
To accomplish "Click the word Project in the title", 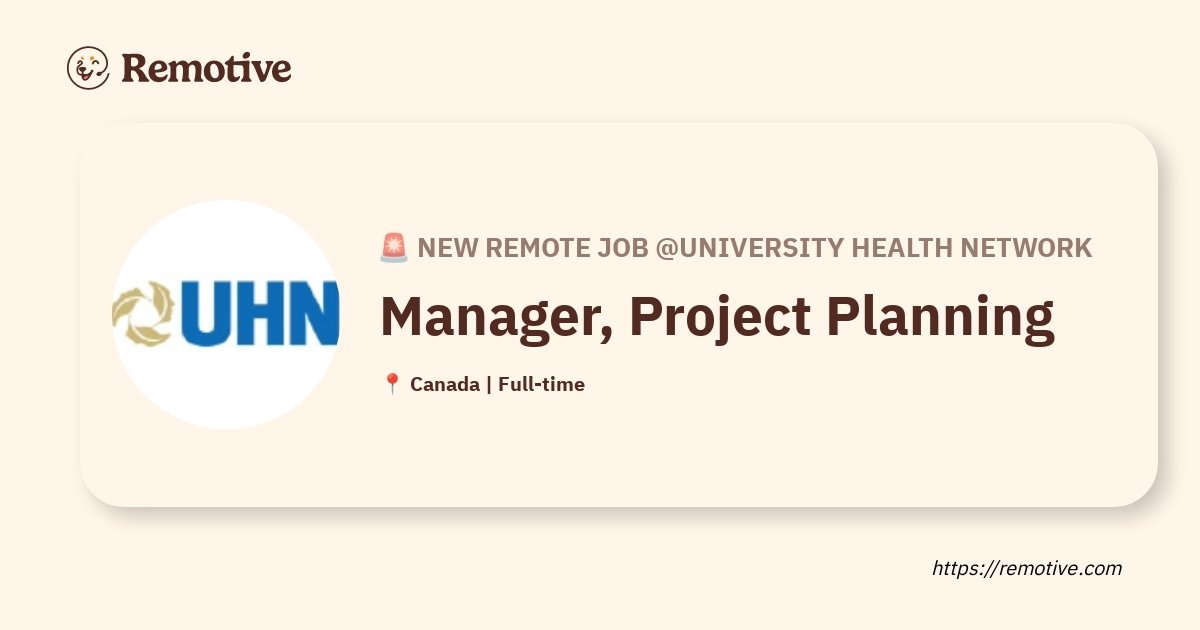I will click(719, 317).
